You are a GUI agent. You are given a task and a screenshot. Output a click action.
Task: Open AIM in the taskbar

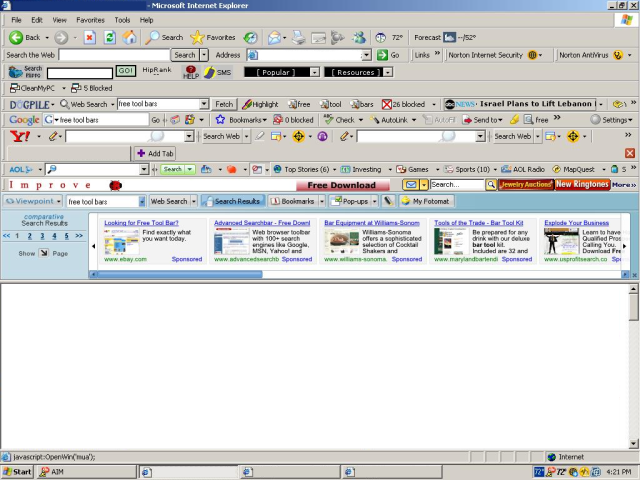click(x=87, y=472)
